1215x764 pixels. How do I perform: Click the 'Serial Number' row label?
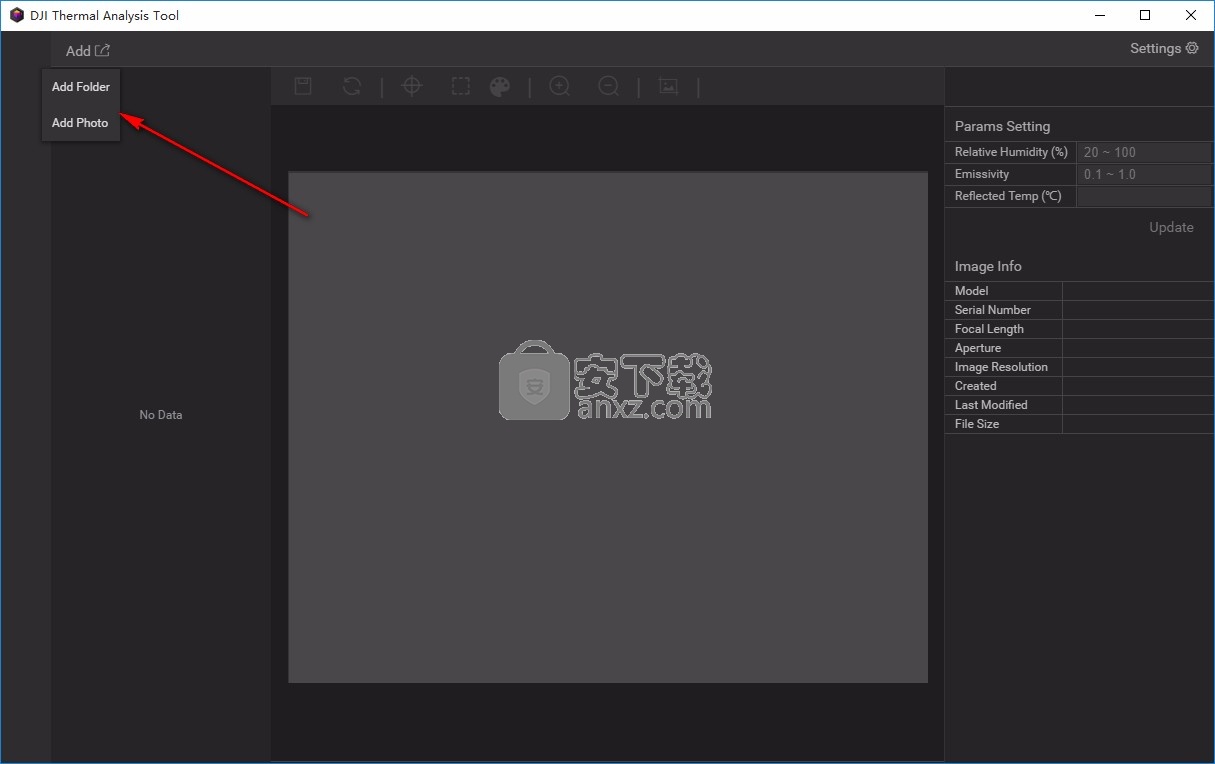click(993, 310)
